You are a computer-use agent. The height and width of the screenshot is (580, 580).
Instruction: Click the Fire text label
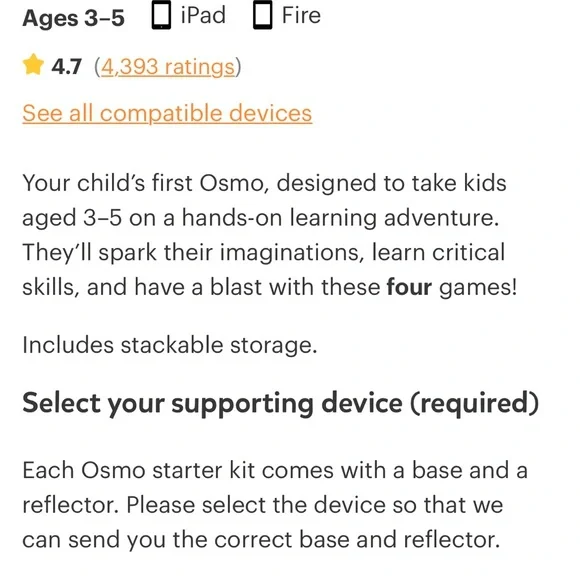click(301, 16)
